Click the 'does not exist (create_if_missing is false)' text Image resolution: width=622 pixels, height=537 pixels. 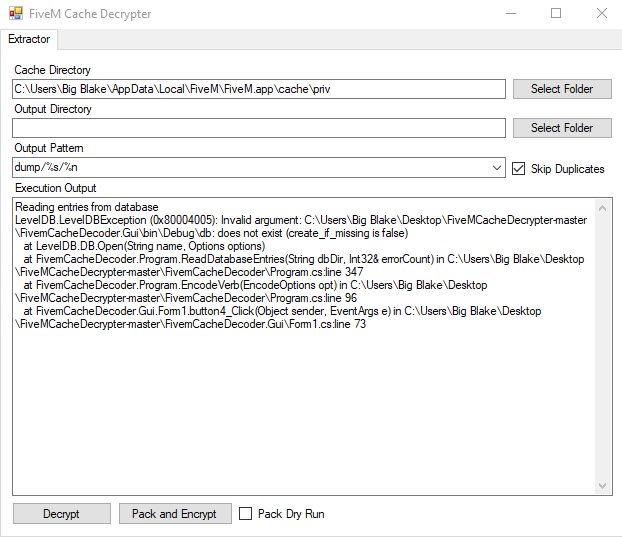click(x=313, y=233)
